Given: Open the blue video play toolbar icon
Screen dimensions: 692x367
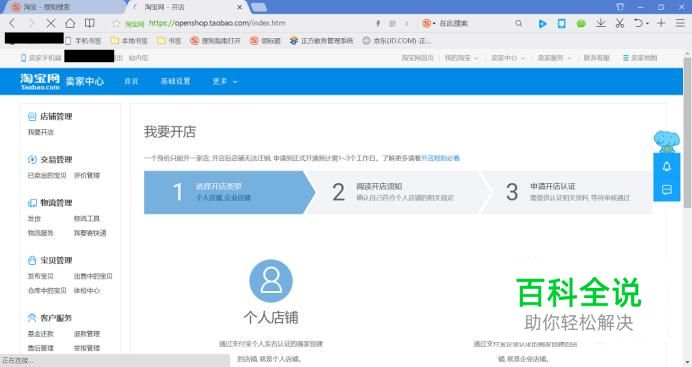Looking at the screenshot, I should coord(542,24).
